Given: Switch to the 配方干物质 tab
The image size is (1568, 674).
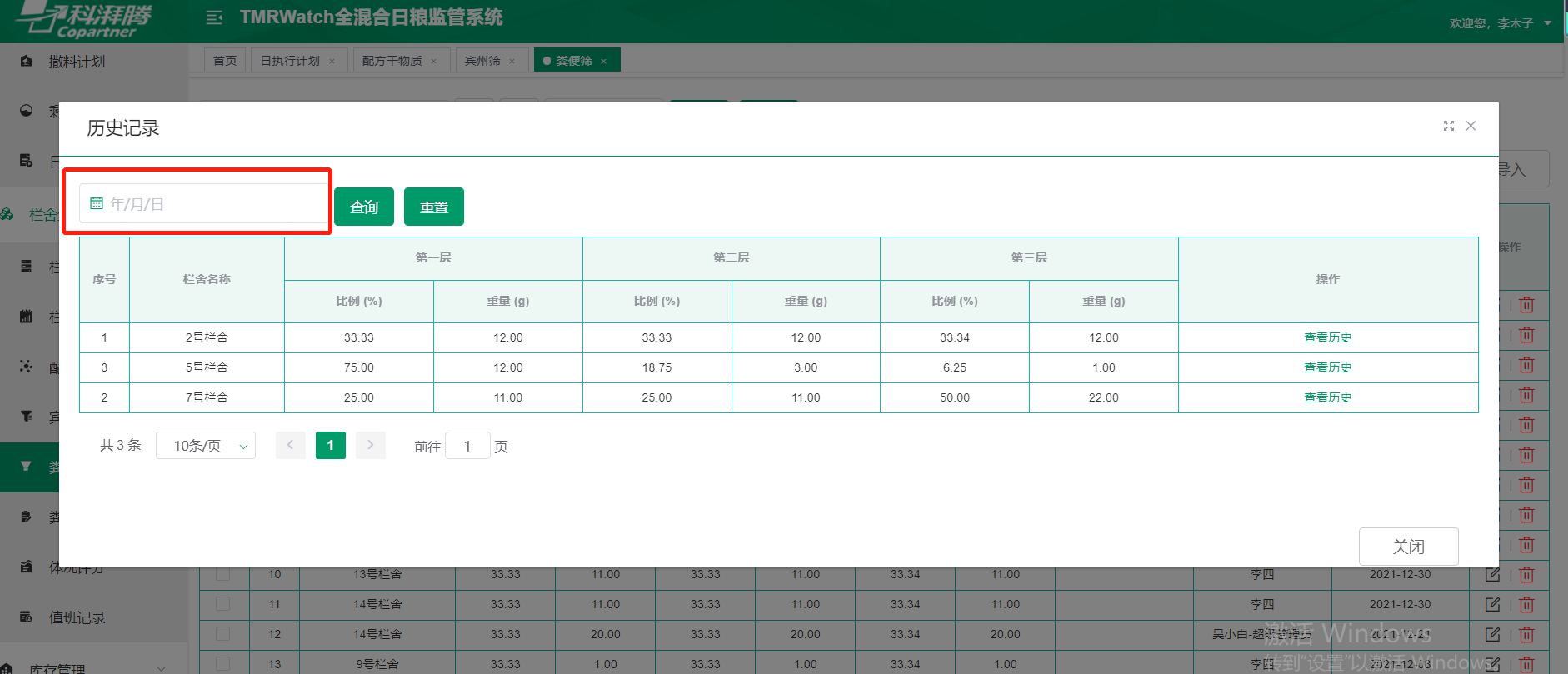Looking at the screenshot, I should (x=392, y=61).
